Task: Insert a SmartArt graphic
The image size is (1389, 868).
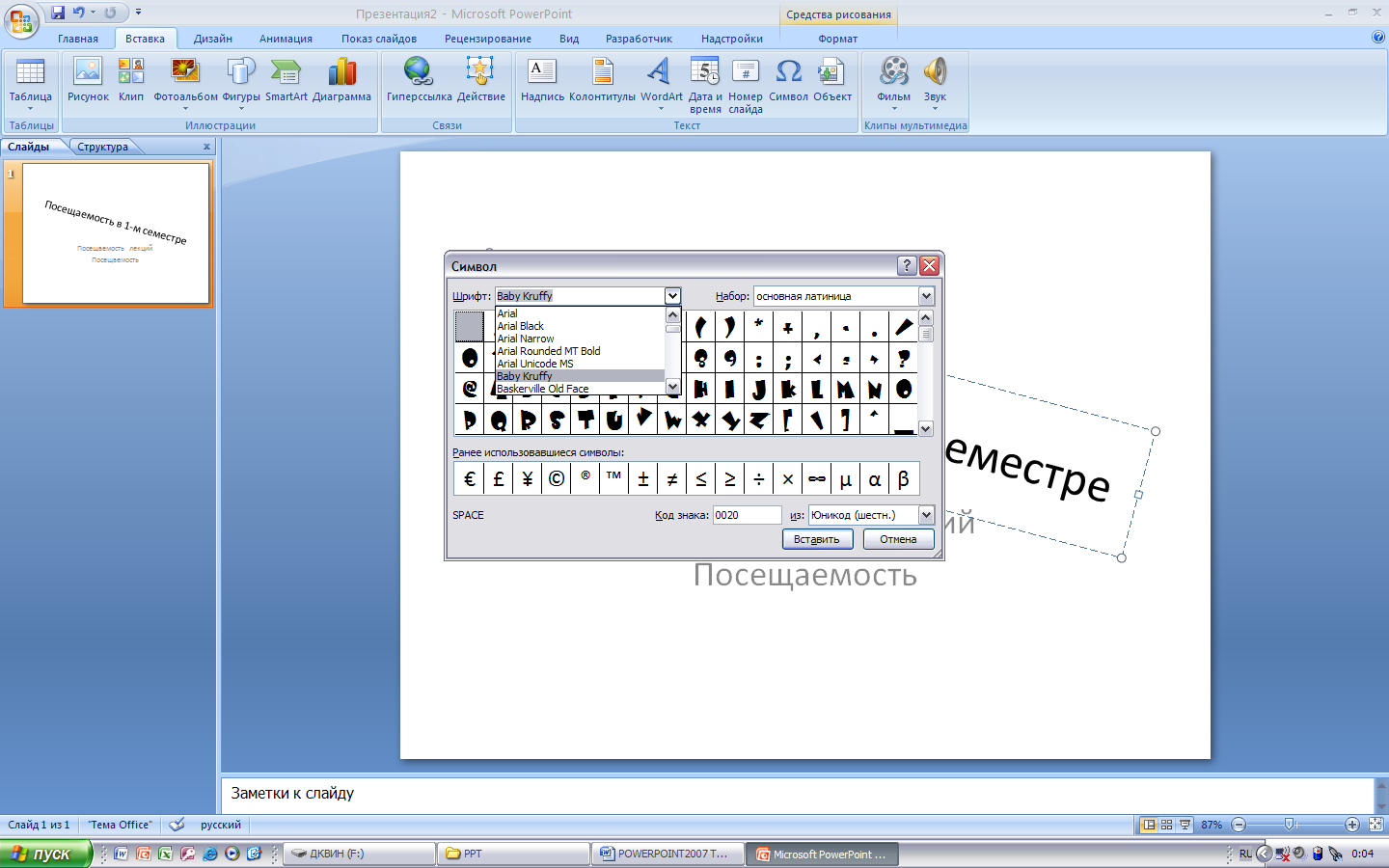Action: click(286, 81)
